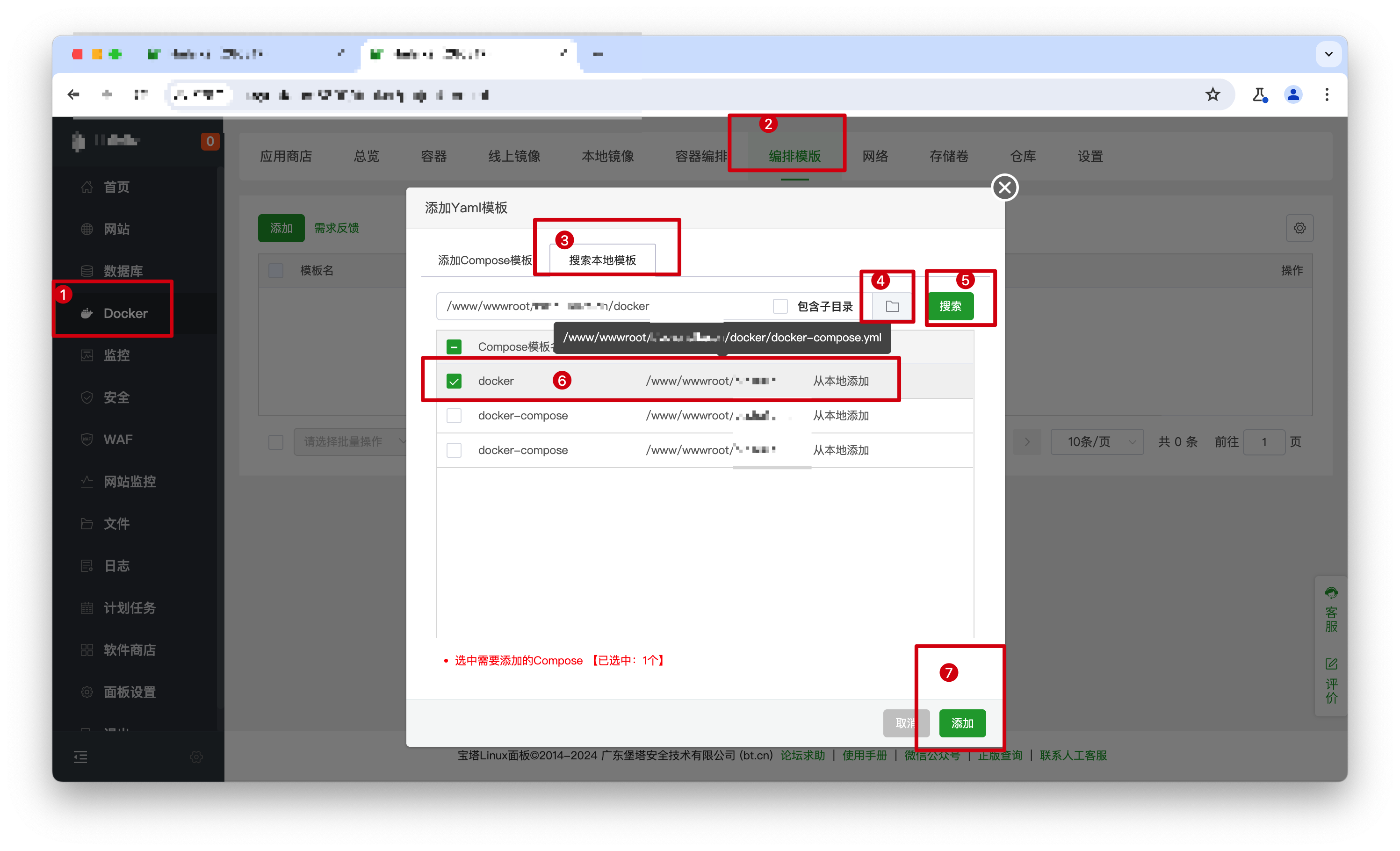Click the WAF shield icon in sidebar

click(87, 439)
